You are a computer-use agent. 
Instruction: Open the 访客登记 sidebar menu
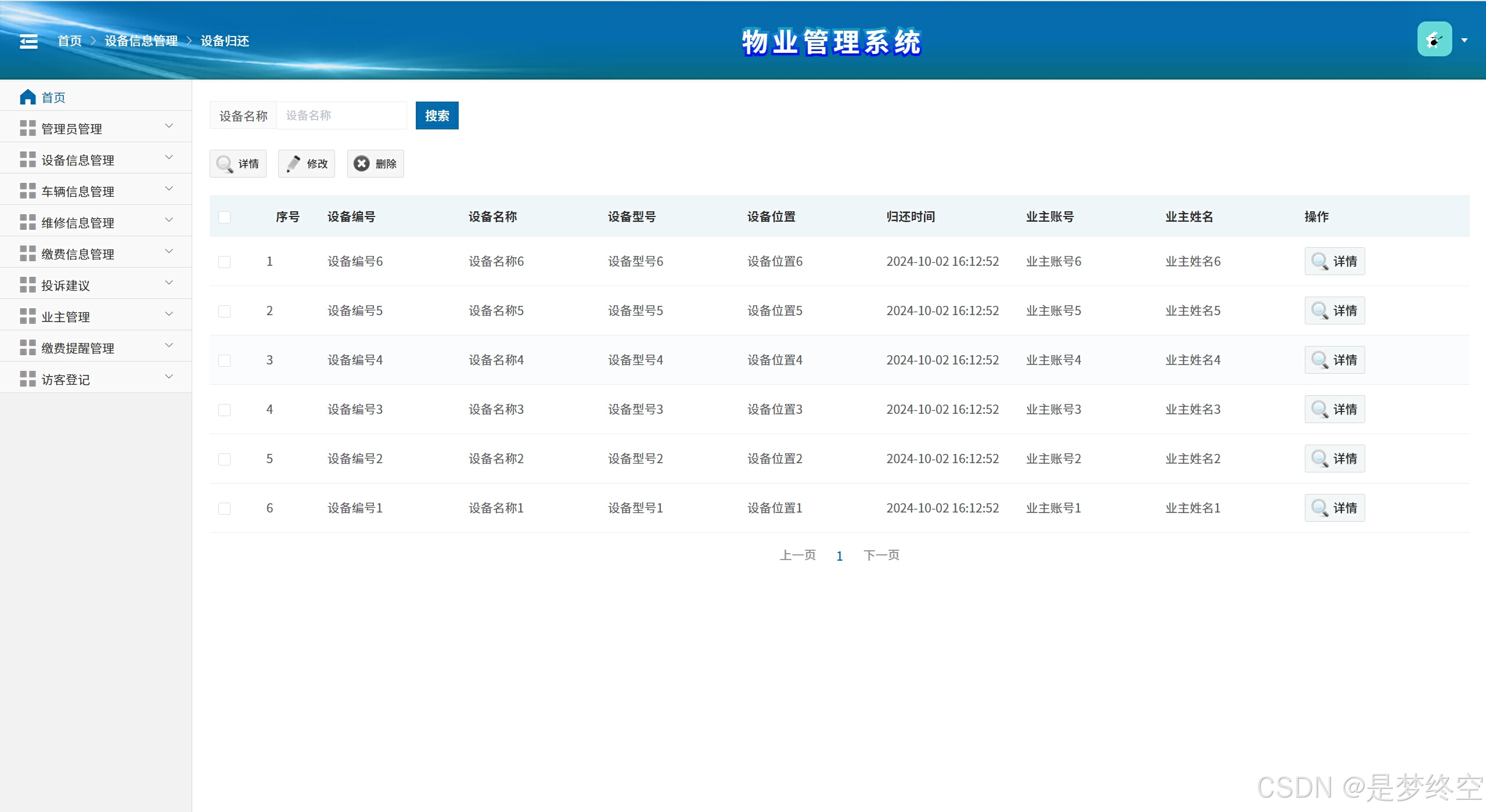[66, 380]
